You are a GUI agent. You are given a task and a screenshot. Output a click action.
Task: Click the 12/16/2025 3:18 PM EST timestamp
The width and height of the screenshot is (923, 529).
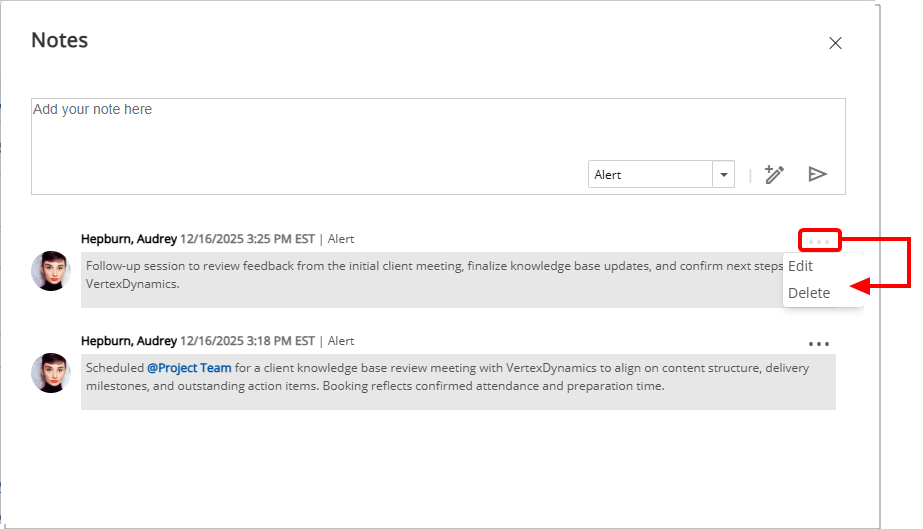pyautogui.click(x=247, y=341)
